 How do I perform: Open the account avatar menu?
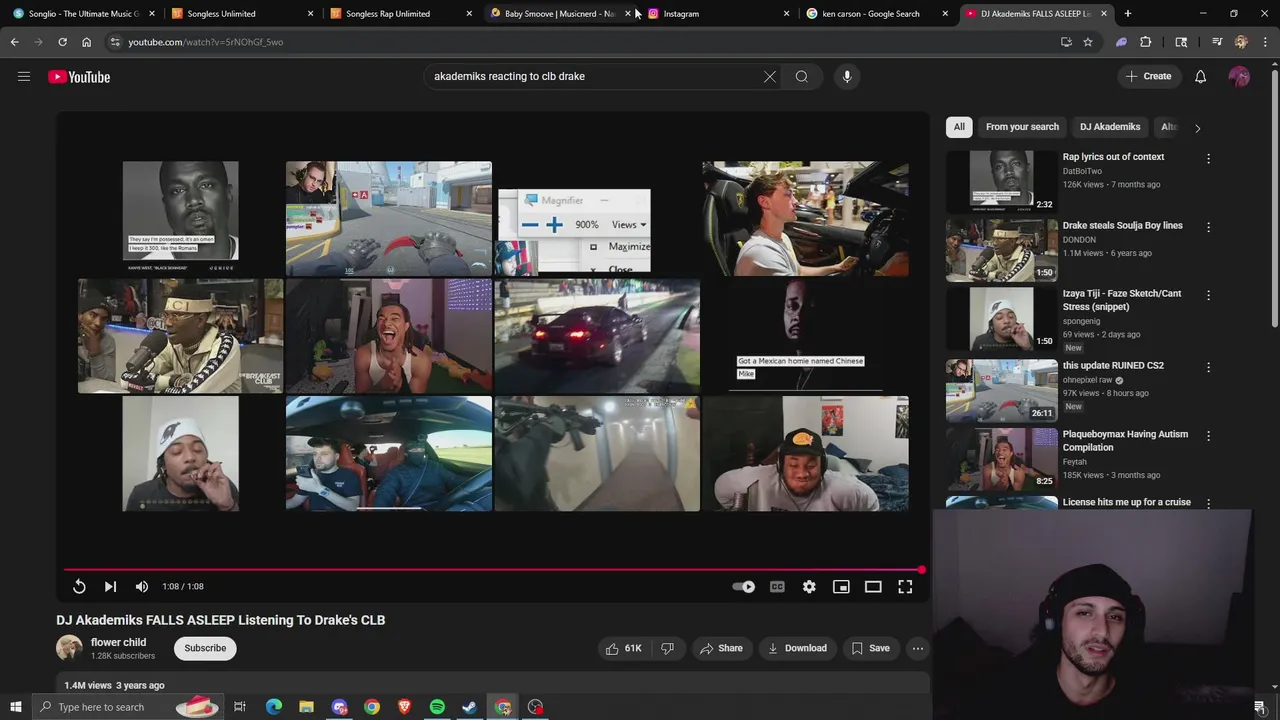tap(1240, 77)
